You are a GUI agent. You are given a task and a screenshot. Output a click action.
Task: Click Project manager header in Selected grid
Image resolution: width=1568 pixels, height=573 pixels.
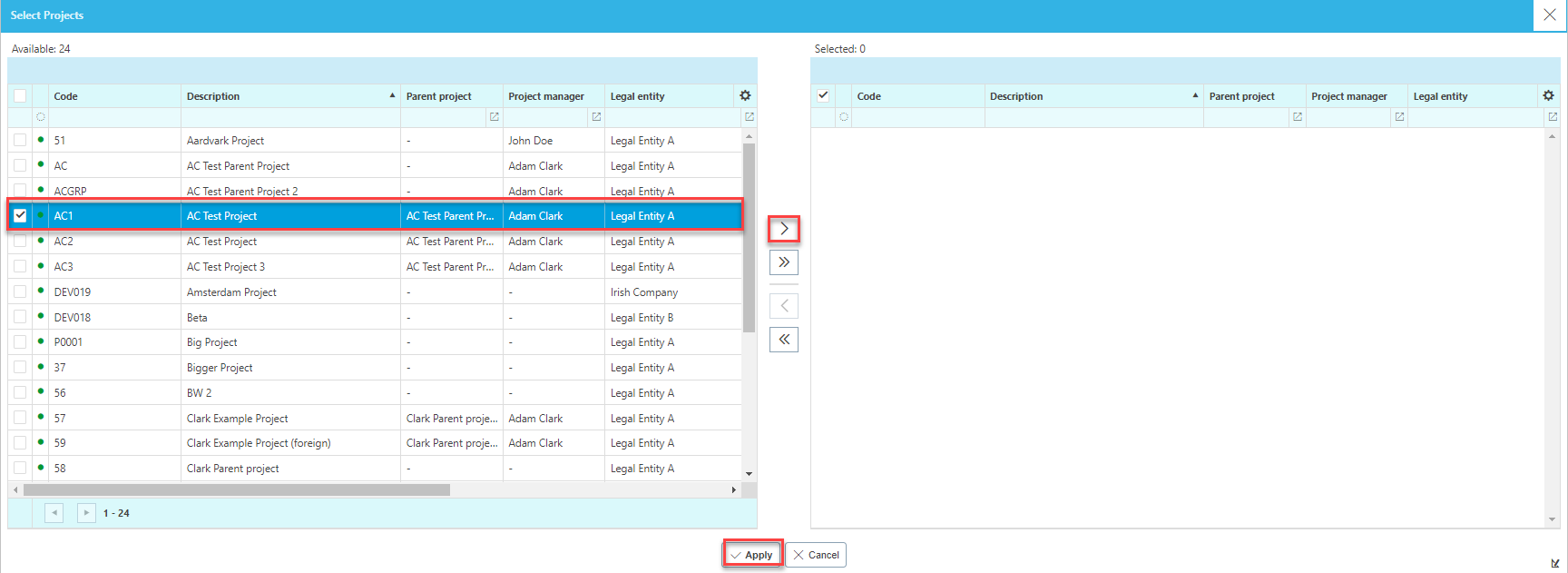pyautogui.click(x=1357, y=96)
